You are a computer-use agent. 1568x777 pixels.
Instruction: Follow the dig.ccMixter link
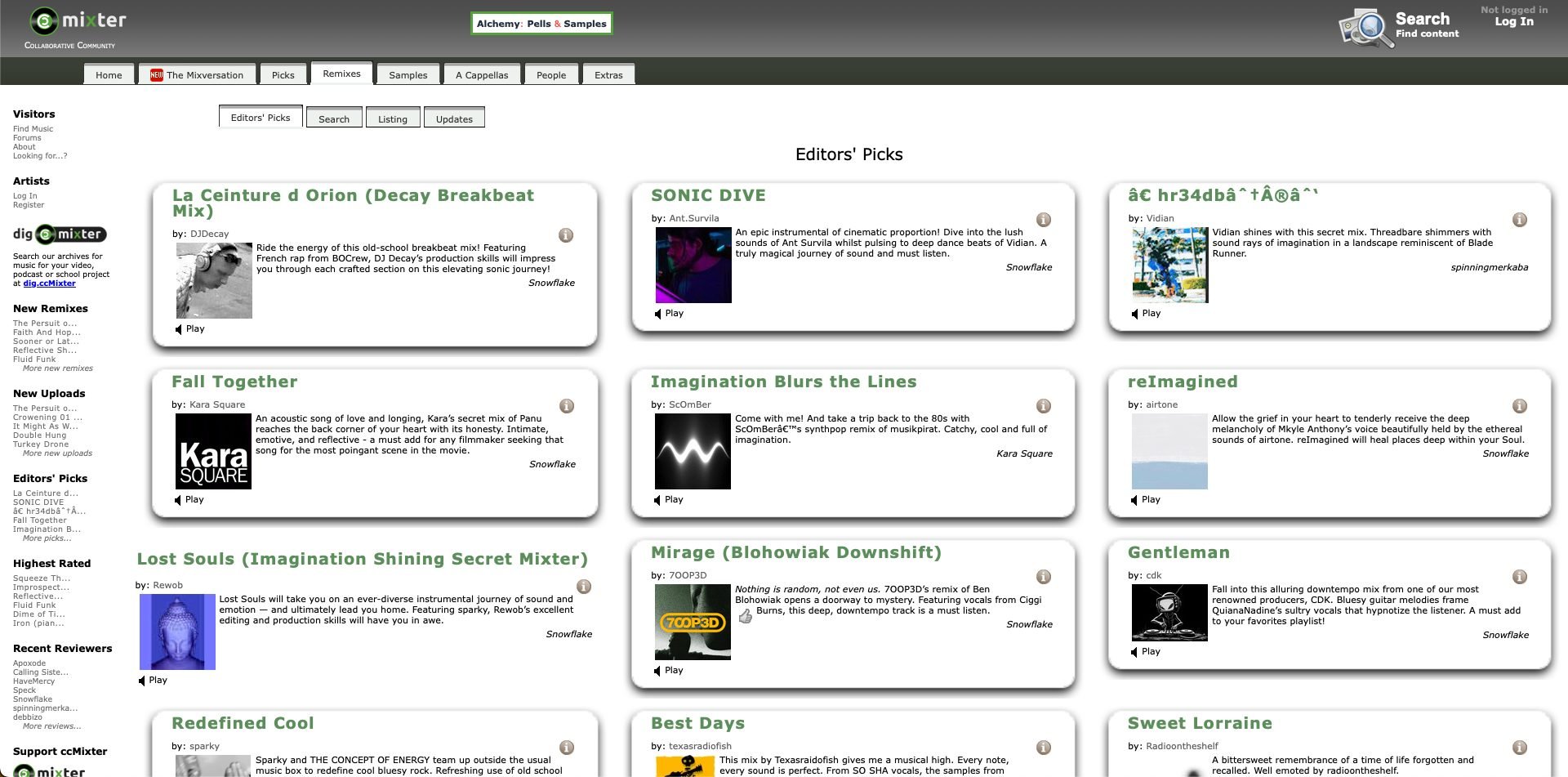[49, 284]
